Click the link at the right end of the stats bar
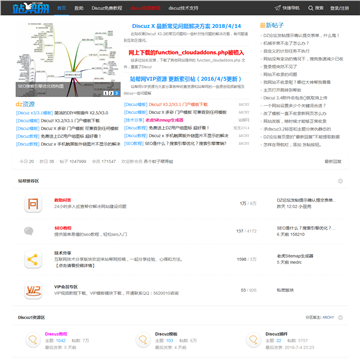 click(x=333, y=161)
